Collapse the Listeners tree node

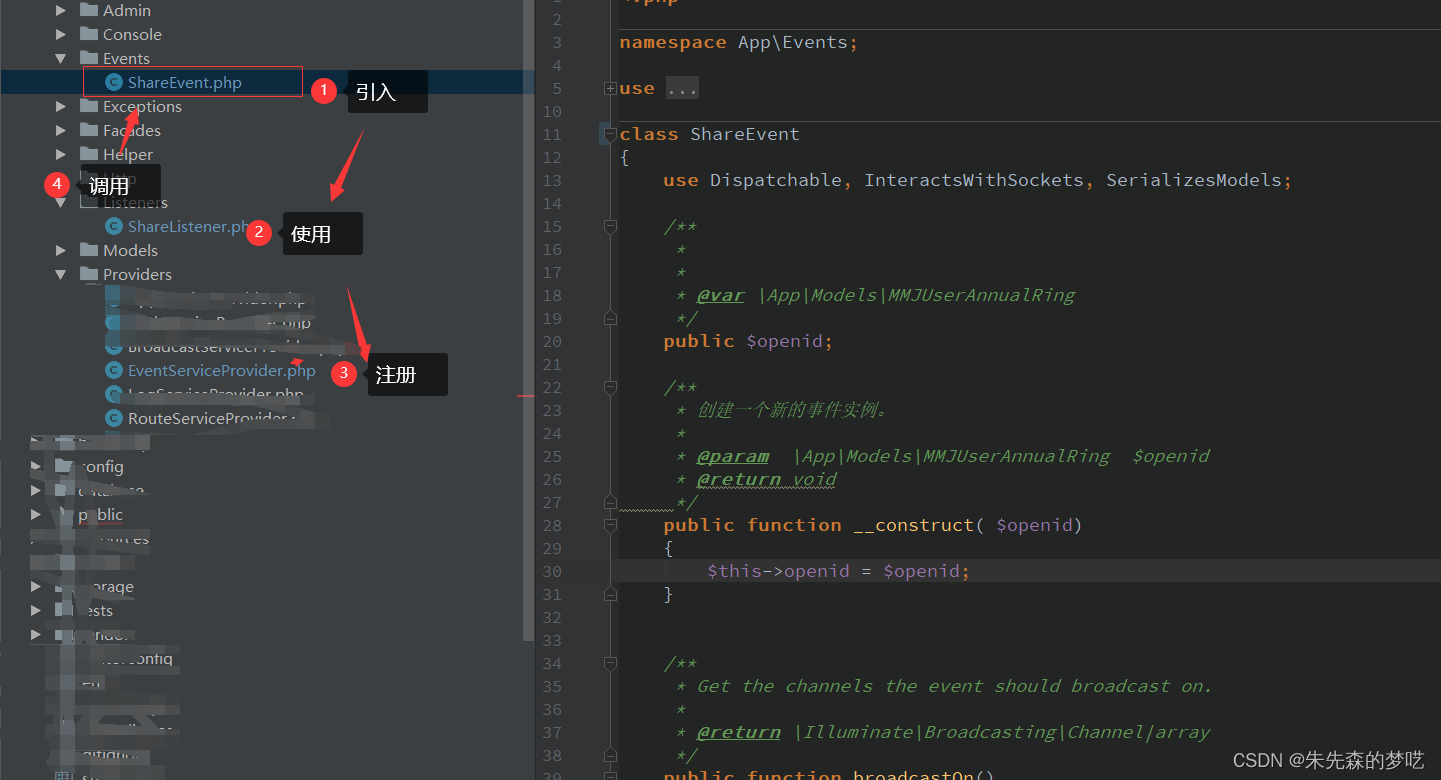(61, 202)
